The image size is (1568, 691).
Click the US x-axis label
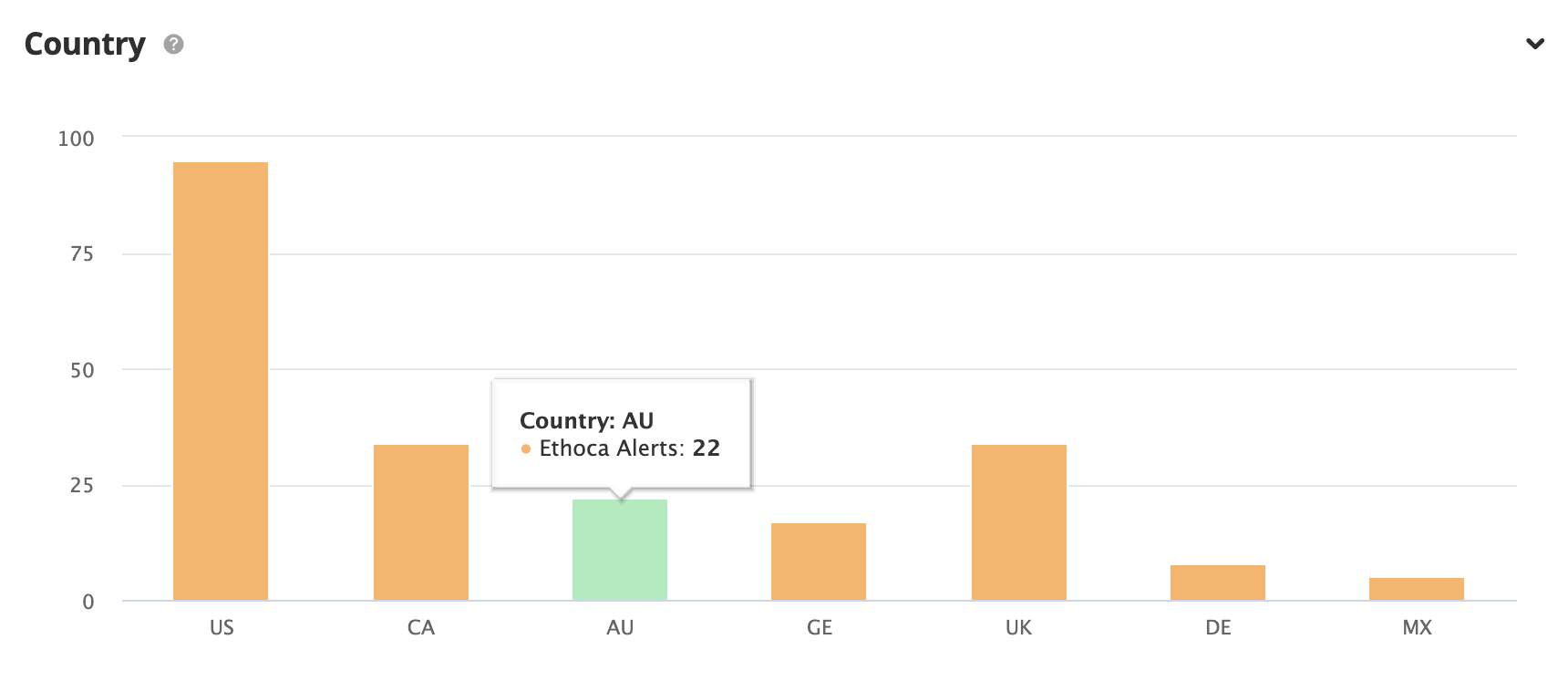coord(222,627)
